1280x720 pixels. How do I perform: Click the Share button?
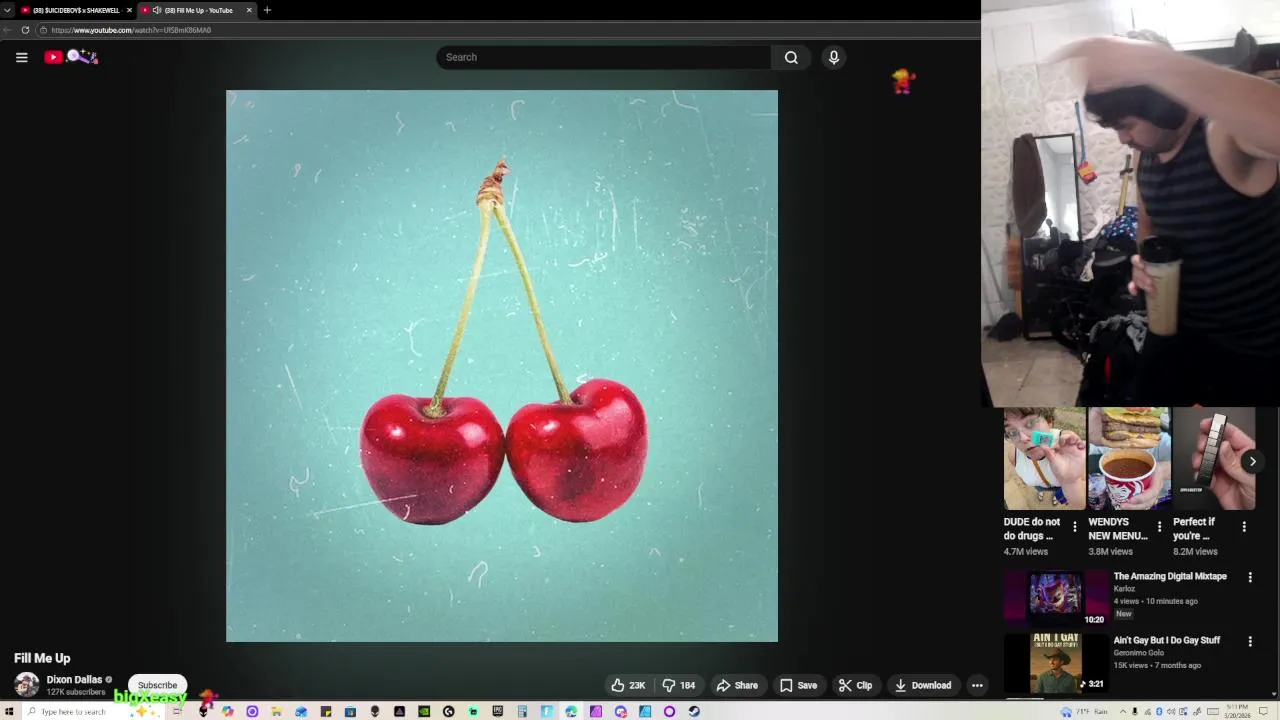737,685
